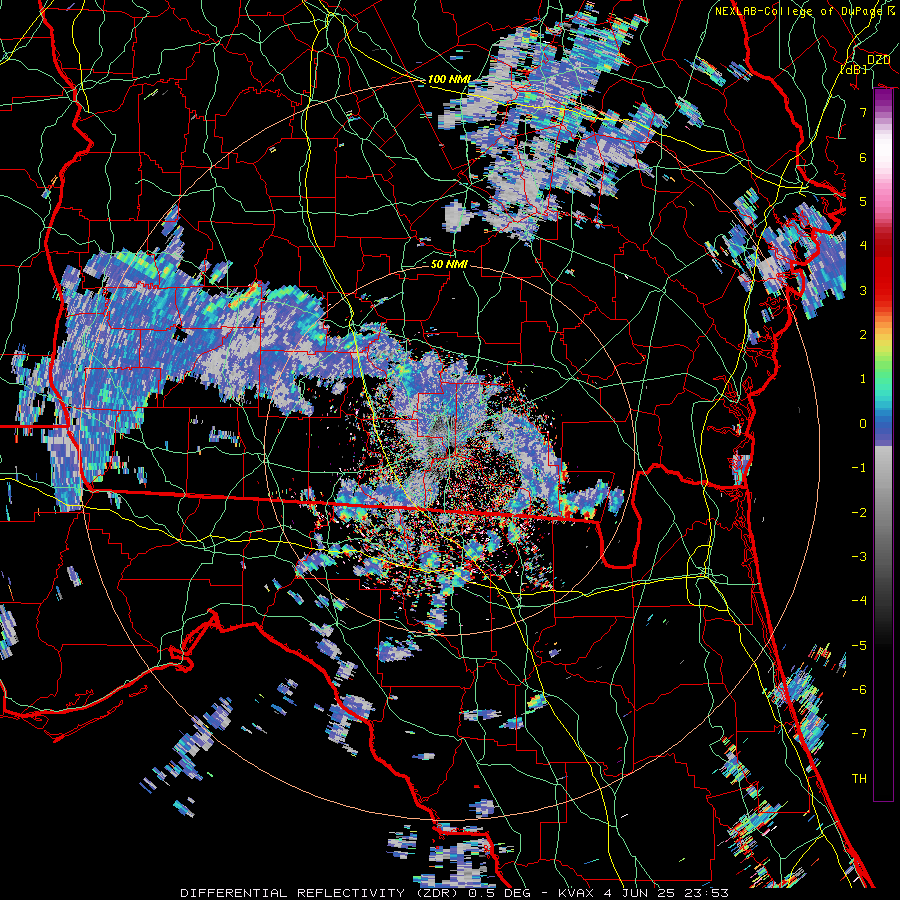Image resolution: width=900 pixels, height=900 pixels.
Task: Click the -6 value on color scale
Action: click(859, 690)
